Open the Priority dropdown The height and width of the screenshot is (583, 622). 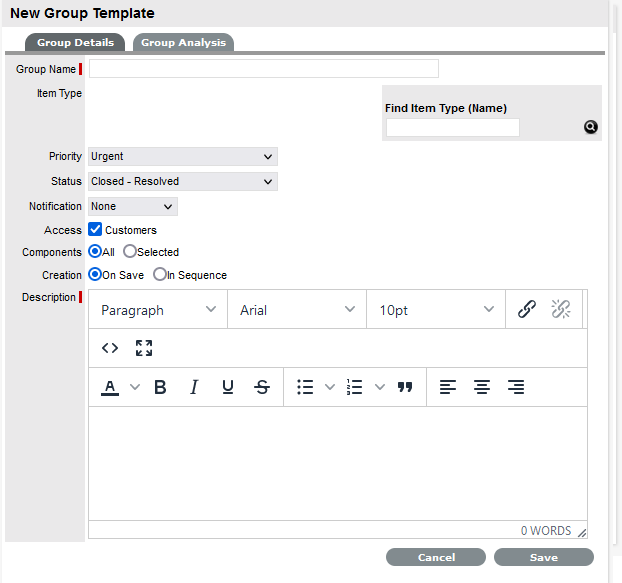[183, 157]
